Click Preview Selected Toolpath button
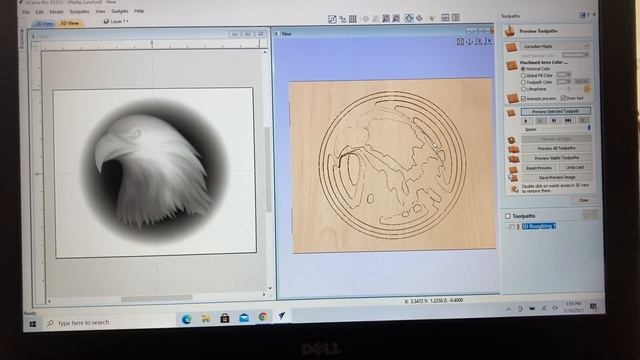The width and height of the screenshot is (640, 360). 556,111
